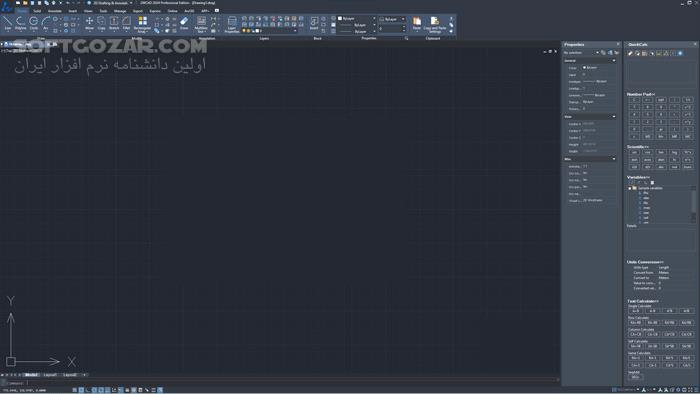Select the Model tab

point(31,375)
